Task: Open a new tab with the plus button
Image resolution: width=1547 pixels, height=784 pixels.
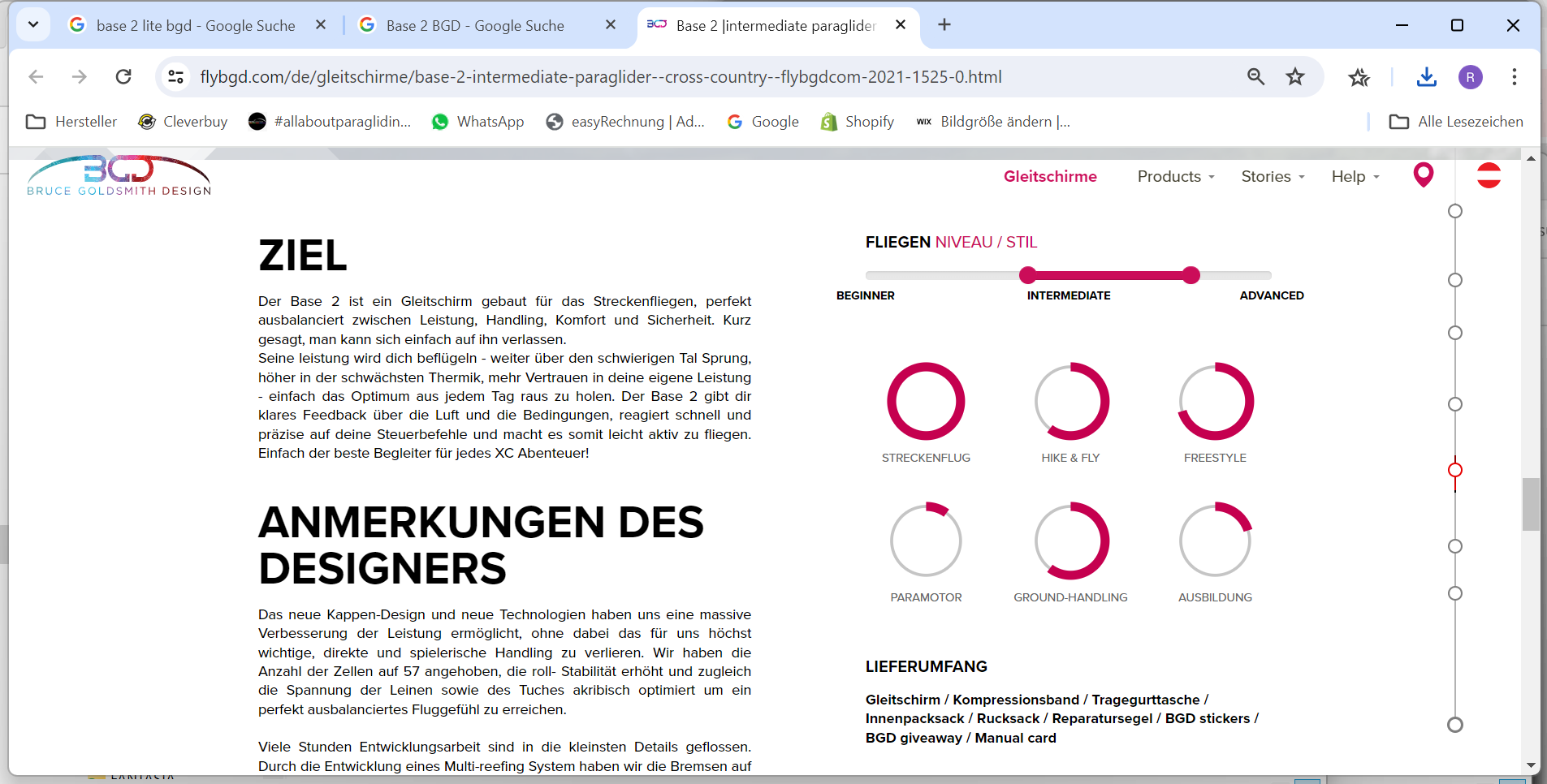Action: [x=944, y=25]
